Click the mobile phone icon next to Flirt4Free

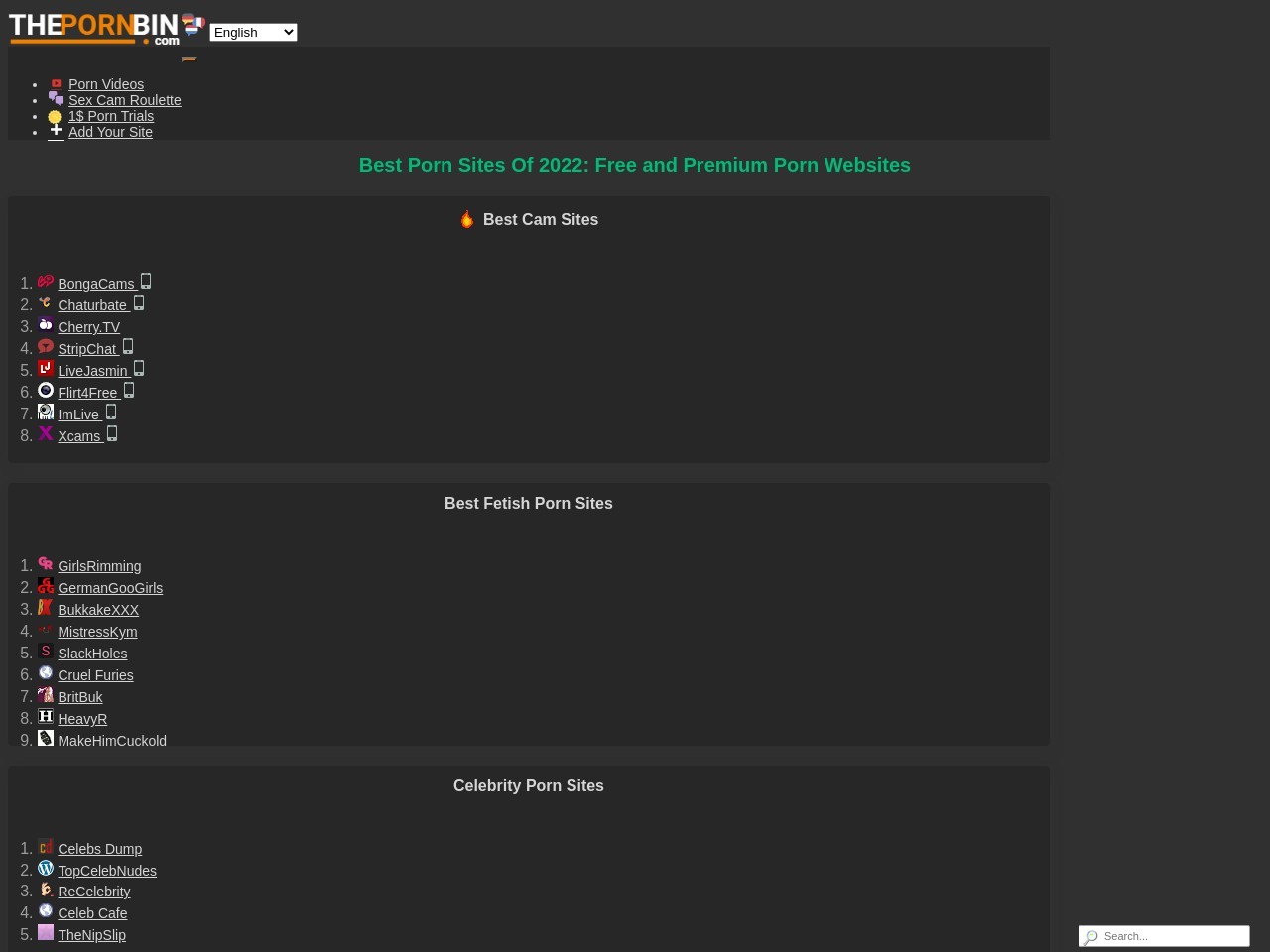pos(129,390)
